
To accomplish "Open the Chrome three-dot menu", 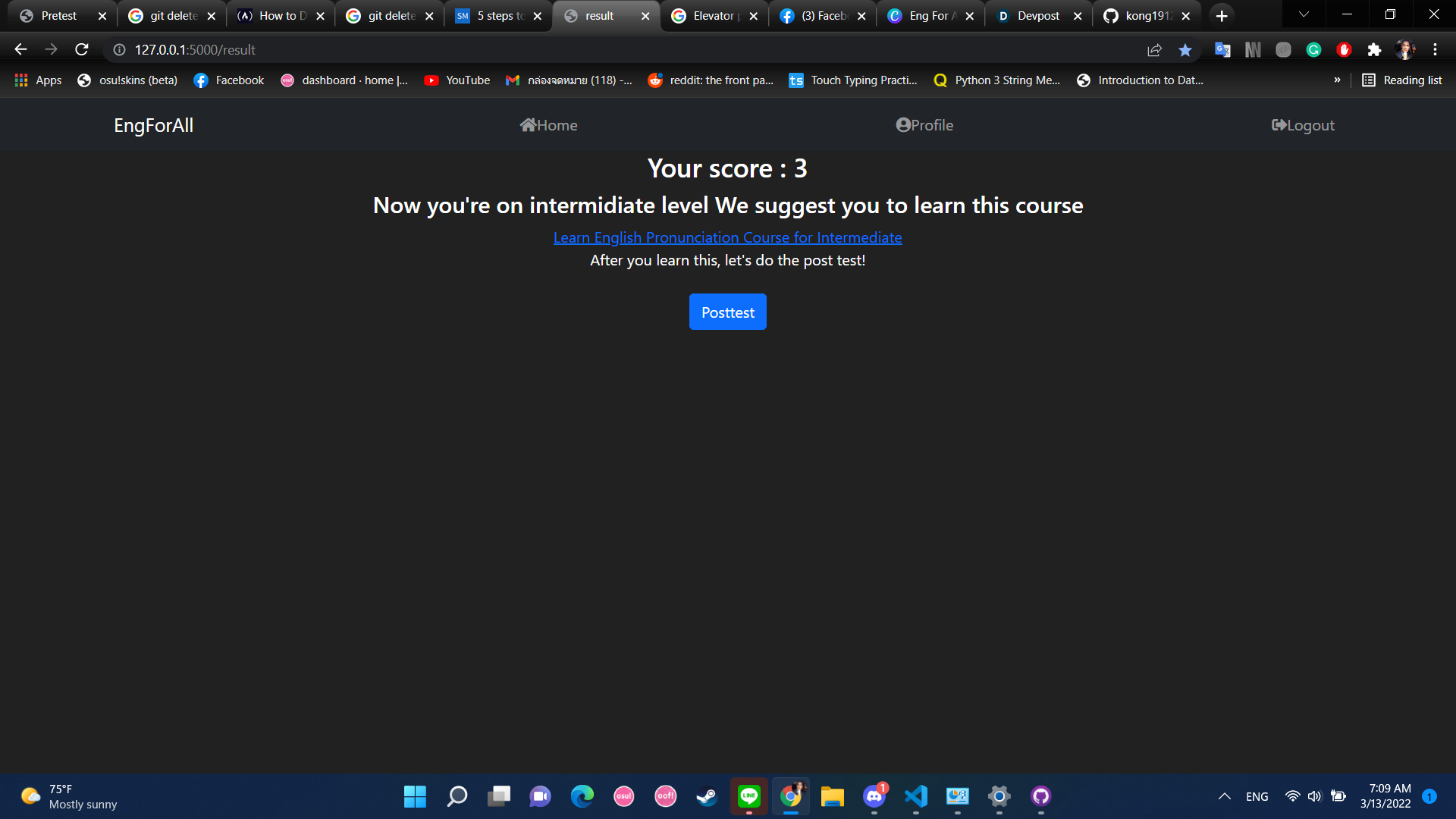I will tap(1435, 50).
